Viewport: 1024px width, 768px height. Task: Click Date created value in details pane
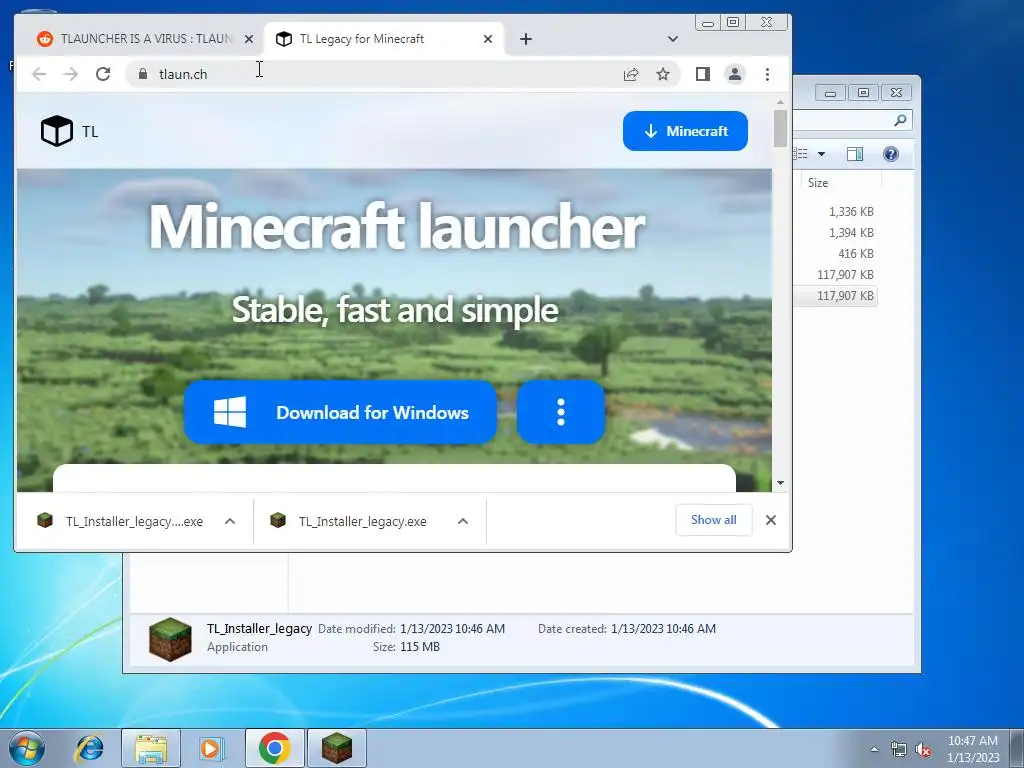pos(664,629)
